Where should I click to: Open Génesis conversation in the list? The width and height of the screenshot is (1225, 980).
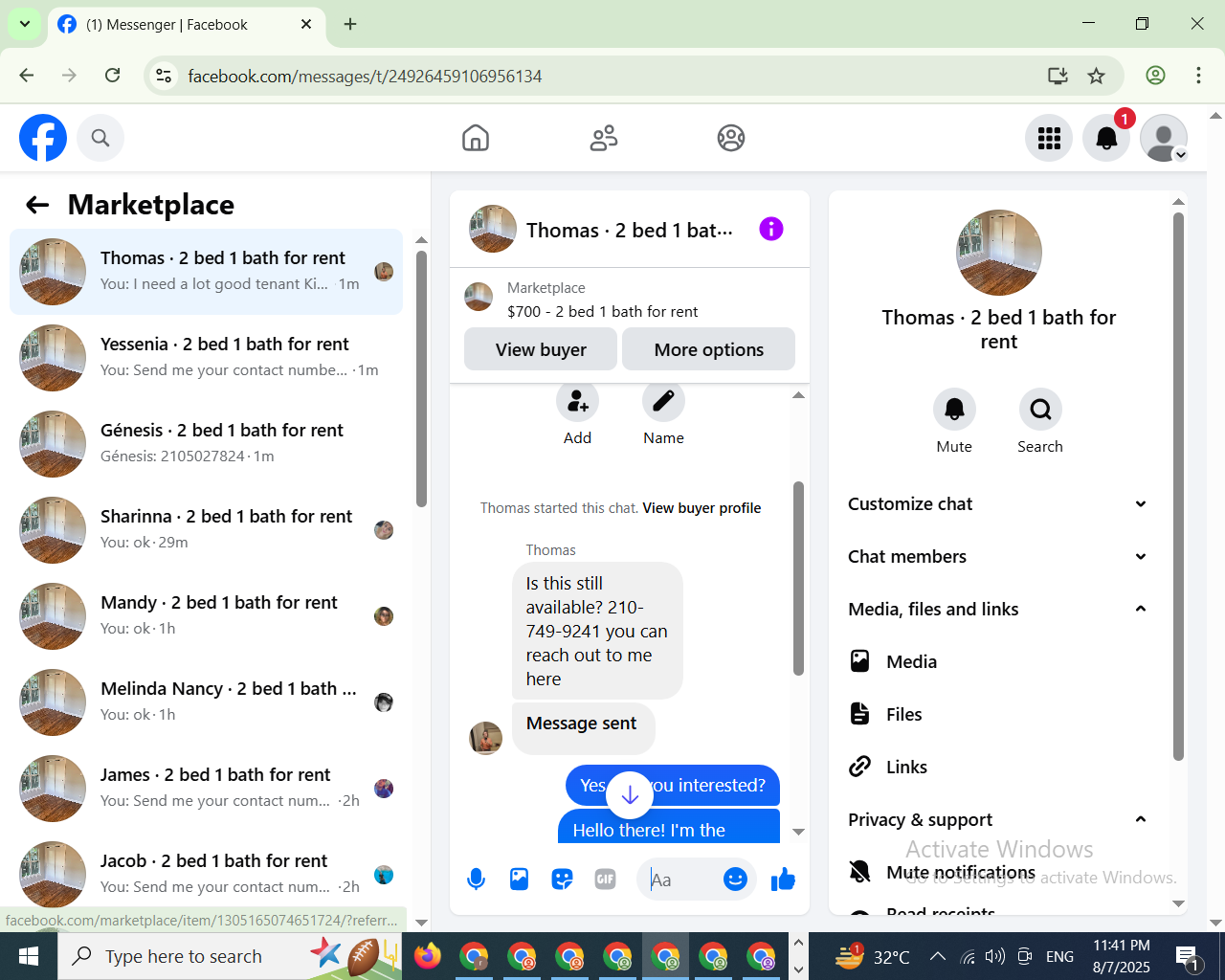point(206,444)
